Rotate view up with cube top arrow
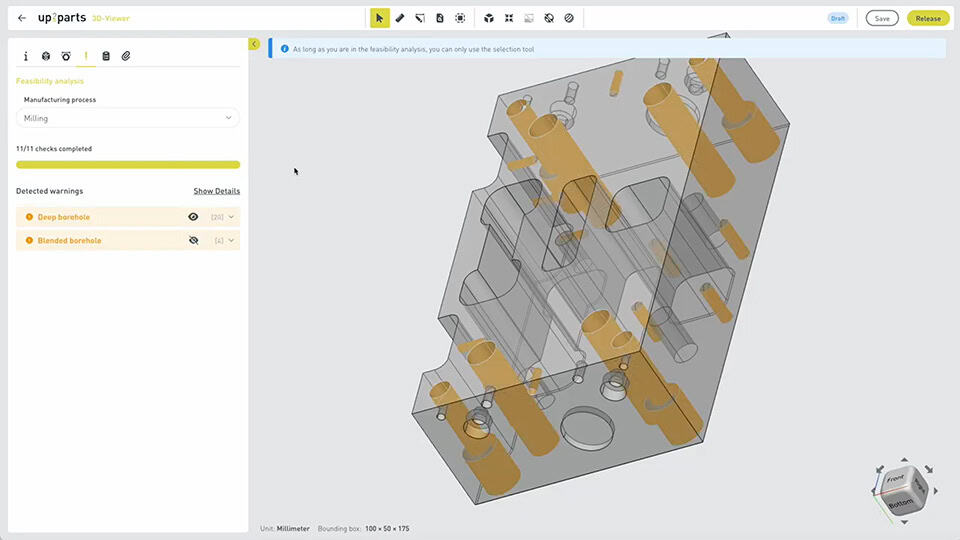Viewport: 960px width, 540px height. [904, 459]
